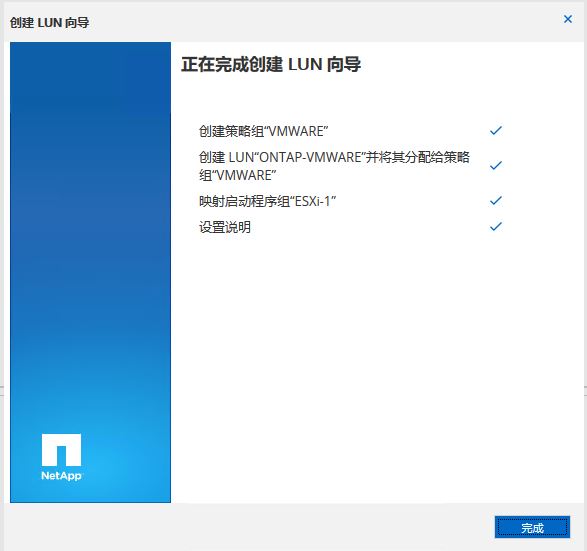Screen dimensions: 587x551
Task: Click the NetApp logo icon
Action: tap(61, 450)
